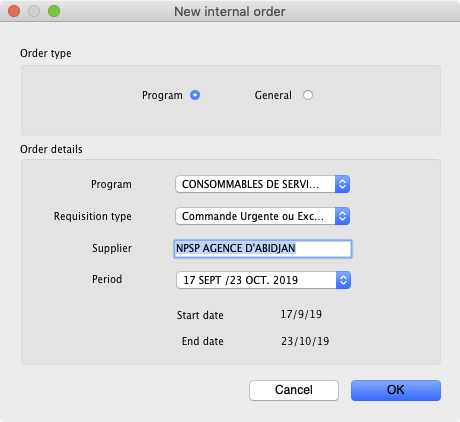Click the Supplier field label

click(112, 248)
